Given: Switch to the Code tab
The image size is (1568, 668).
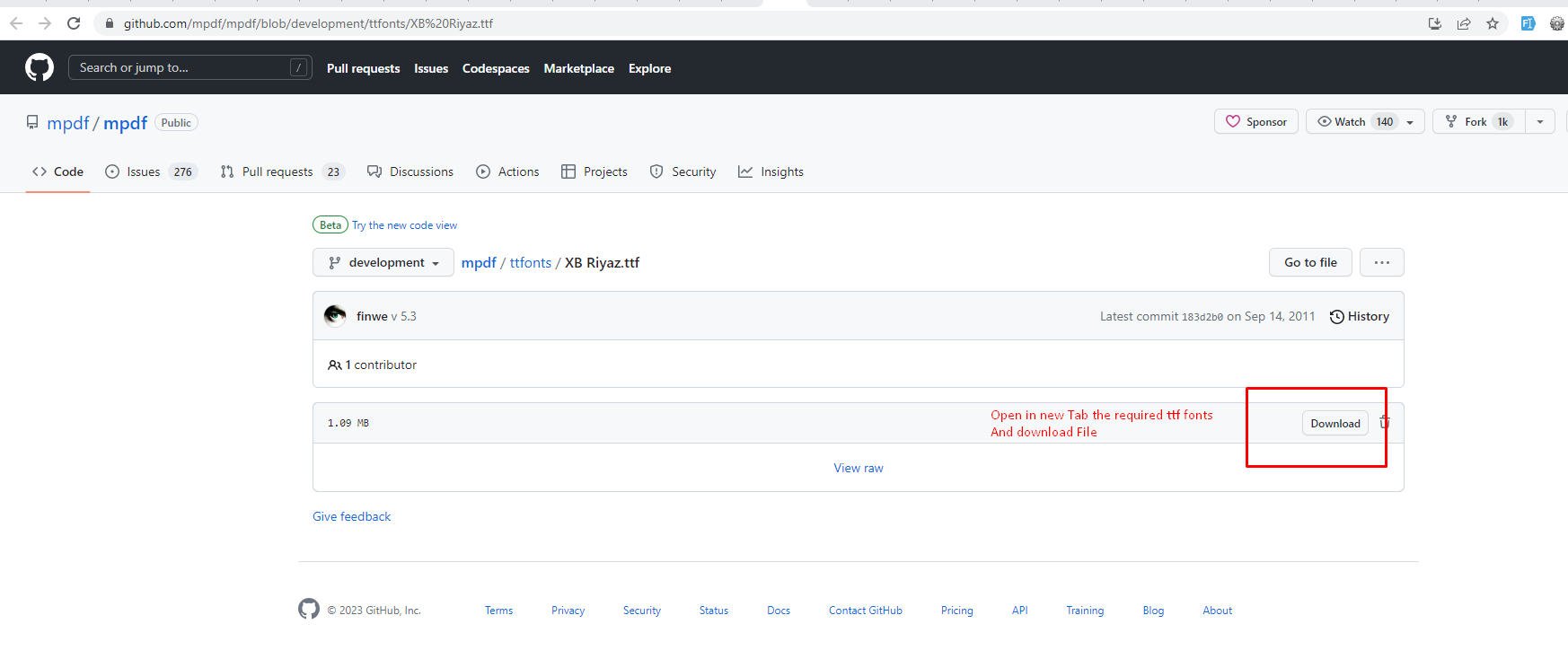Looking at the screenshot, I should click(57, 171).
